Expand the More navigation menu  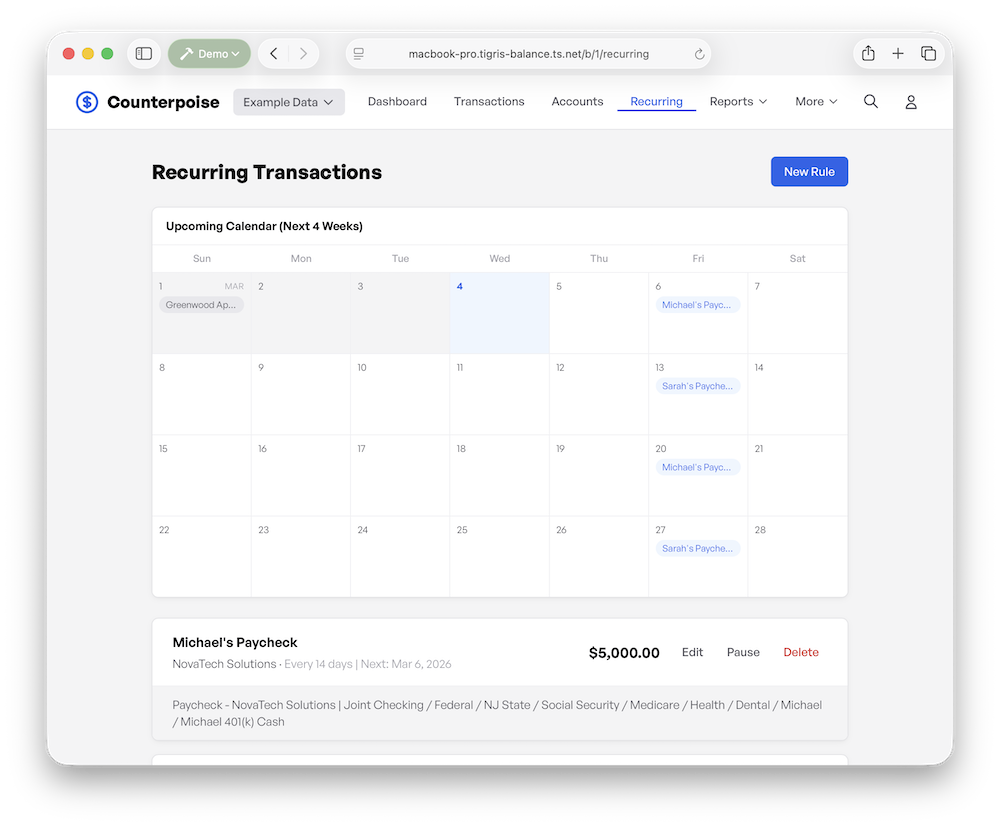816,102
